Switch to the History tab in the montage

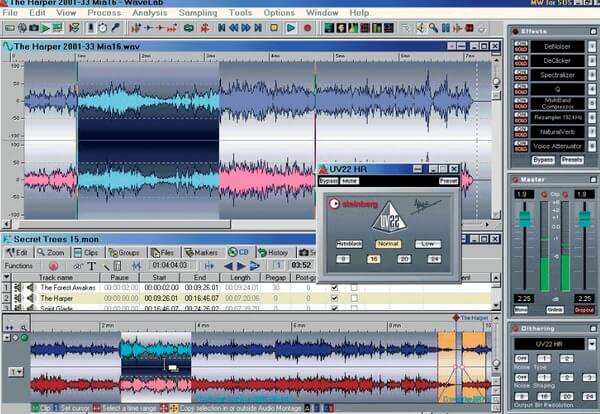(x=273, y=253)
